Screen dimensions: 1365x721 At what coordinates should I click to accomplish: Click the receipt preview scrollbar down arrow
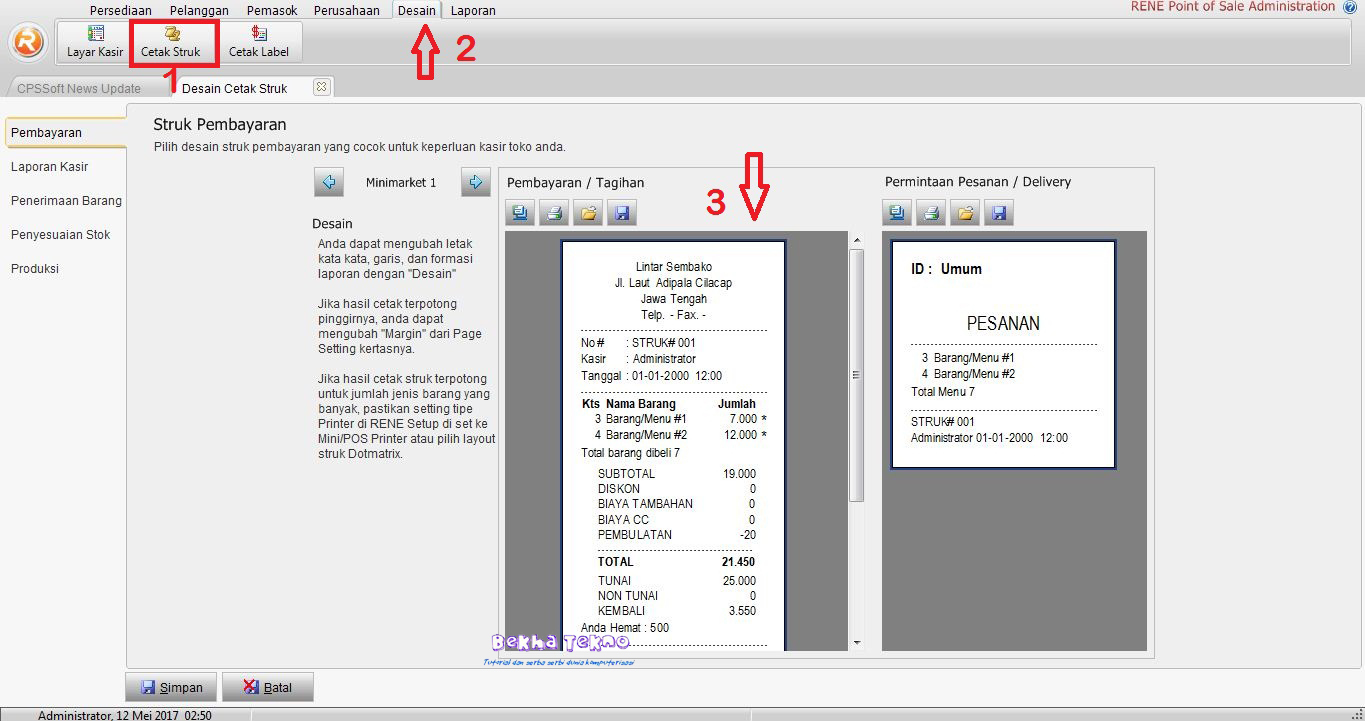(x=856, y=643)
